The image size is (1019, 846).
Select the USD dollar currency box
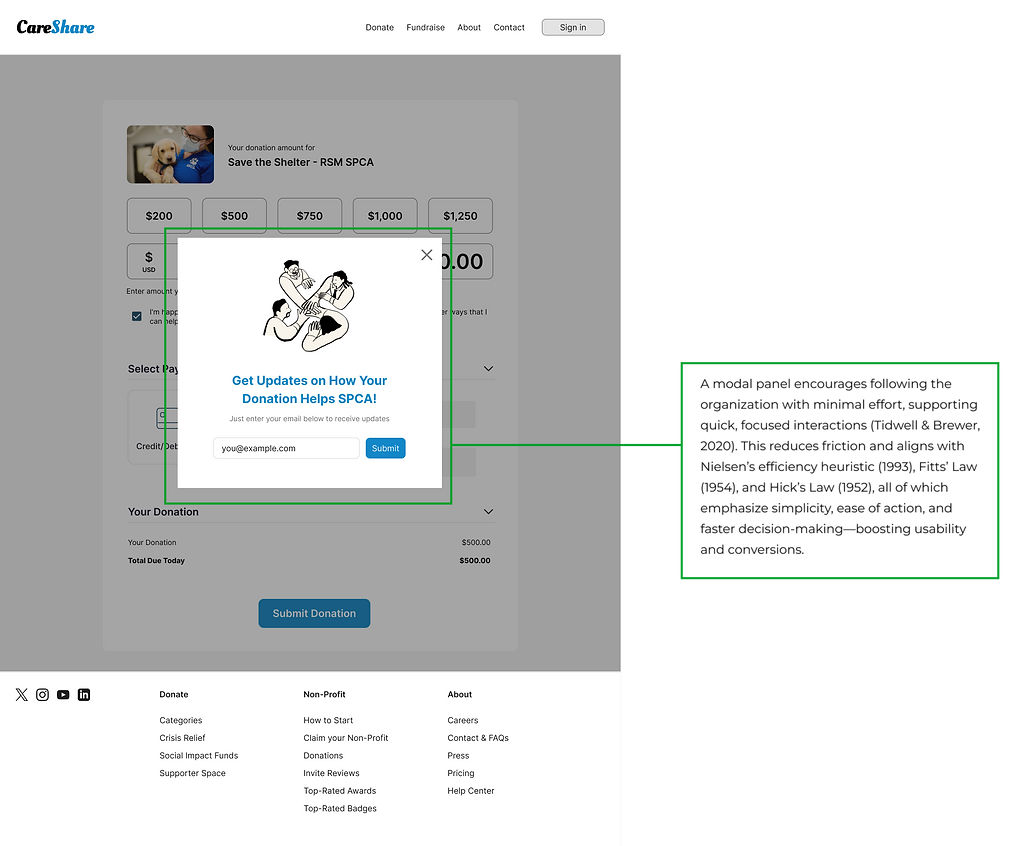148,261
